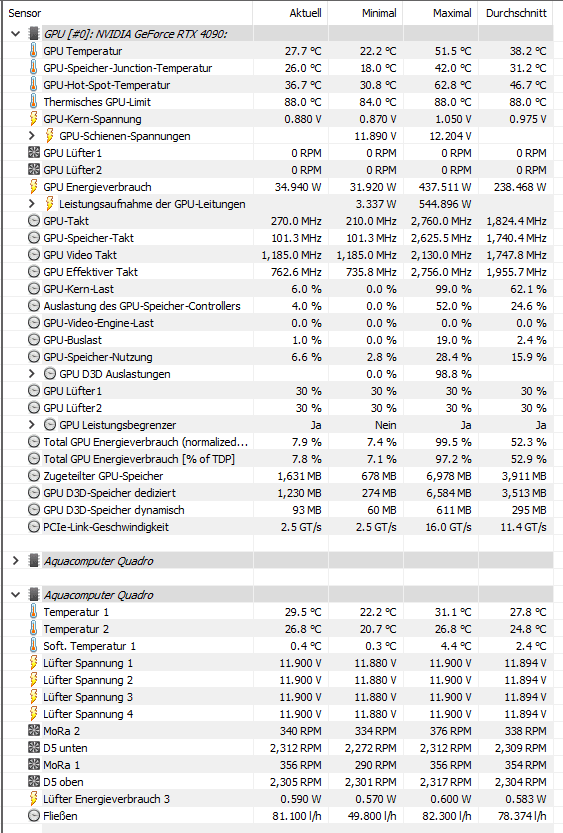563x833 pixels.
Task: Expand GPU Leistungsbegrenzer entries
Action: click(32, 425)
